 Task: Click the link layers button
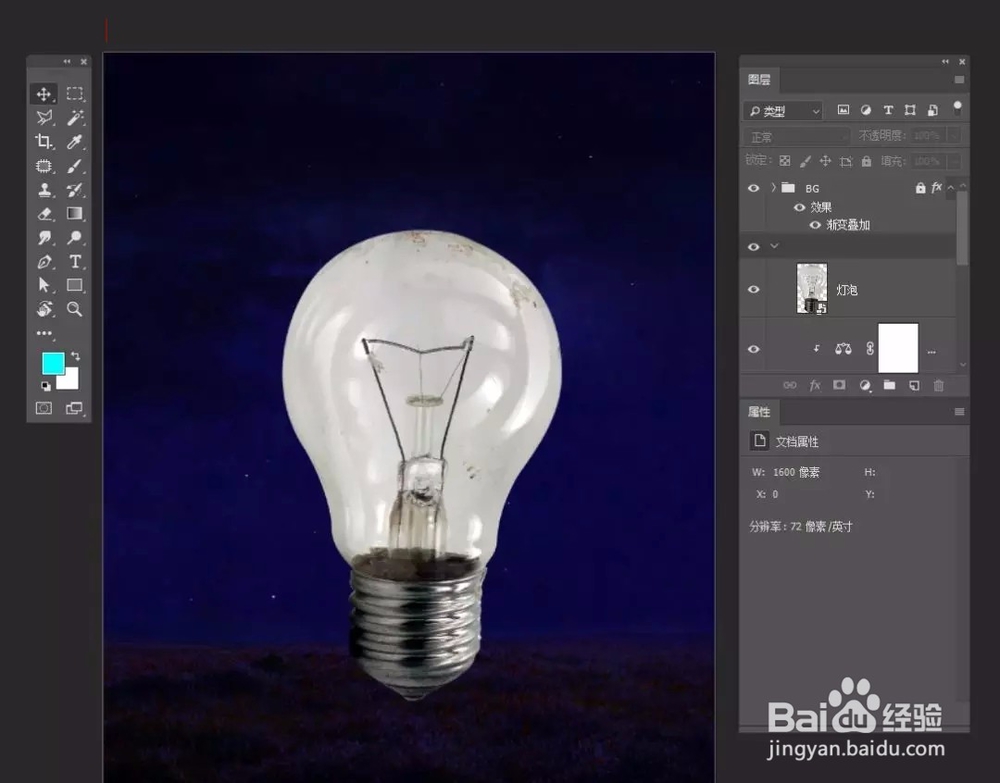[x=790, y=385]
